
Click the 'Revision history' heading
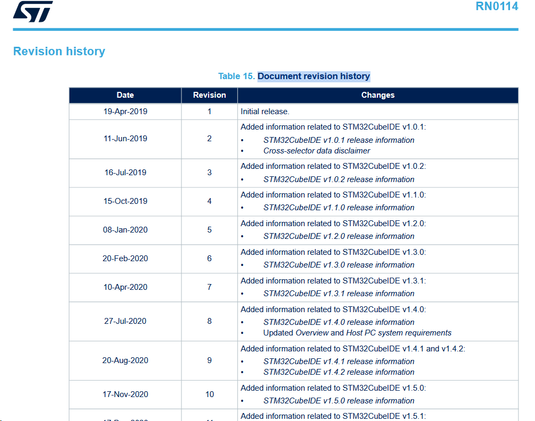pos(59,51)
